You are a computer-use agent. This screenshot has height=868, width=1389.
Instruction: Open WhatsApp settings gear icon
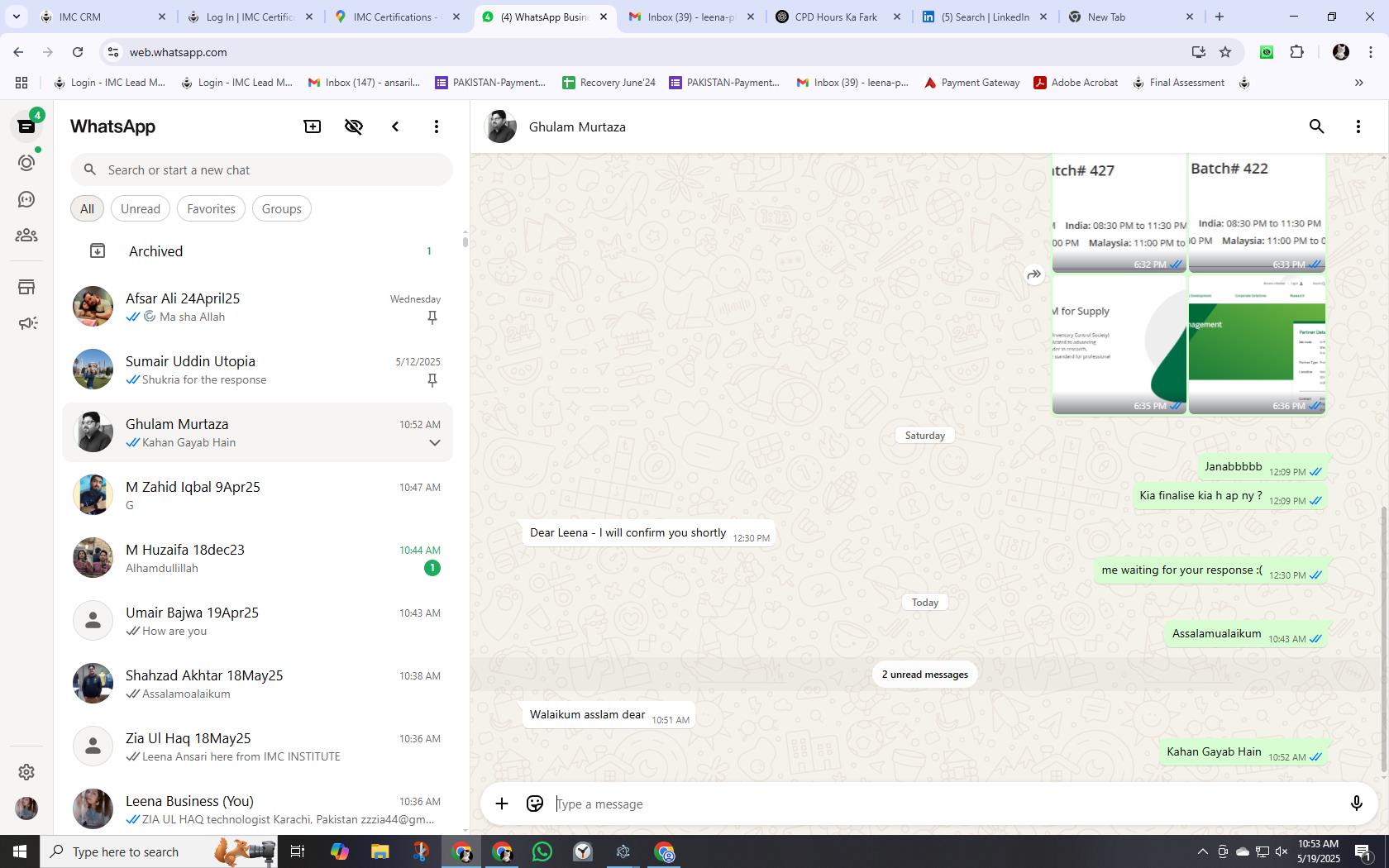26,771
